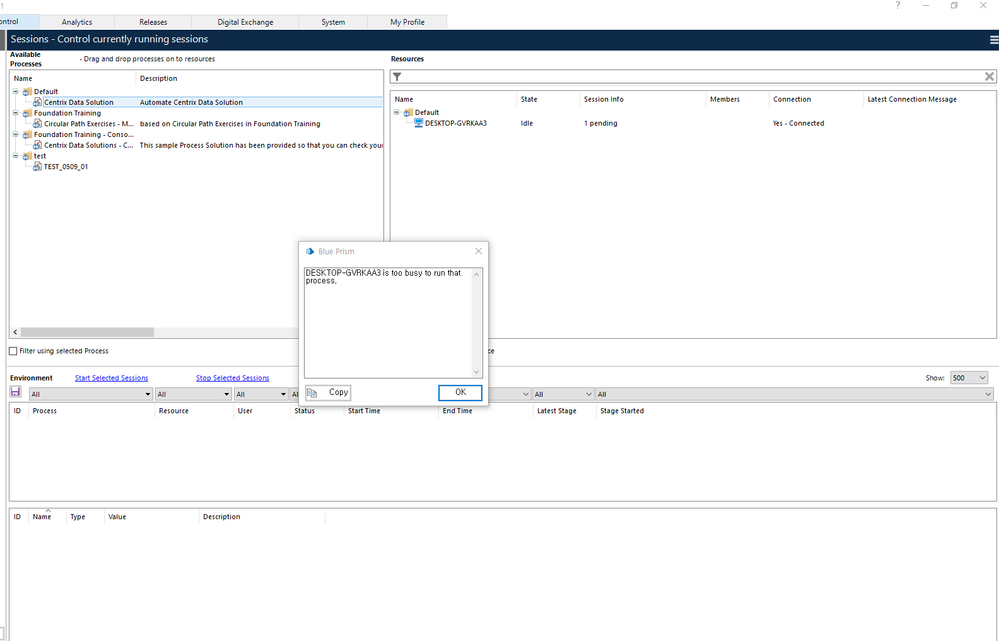
Task: Click the Start Selected Sessions link
Action: [111, 378]
